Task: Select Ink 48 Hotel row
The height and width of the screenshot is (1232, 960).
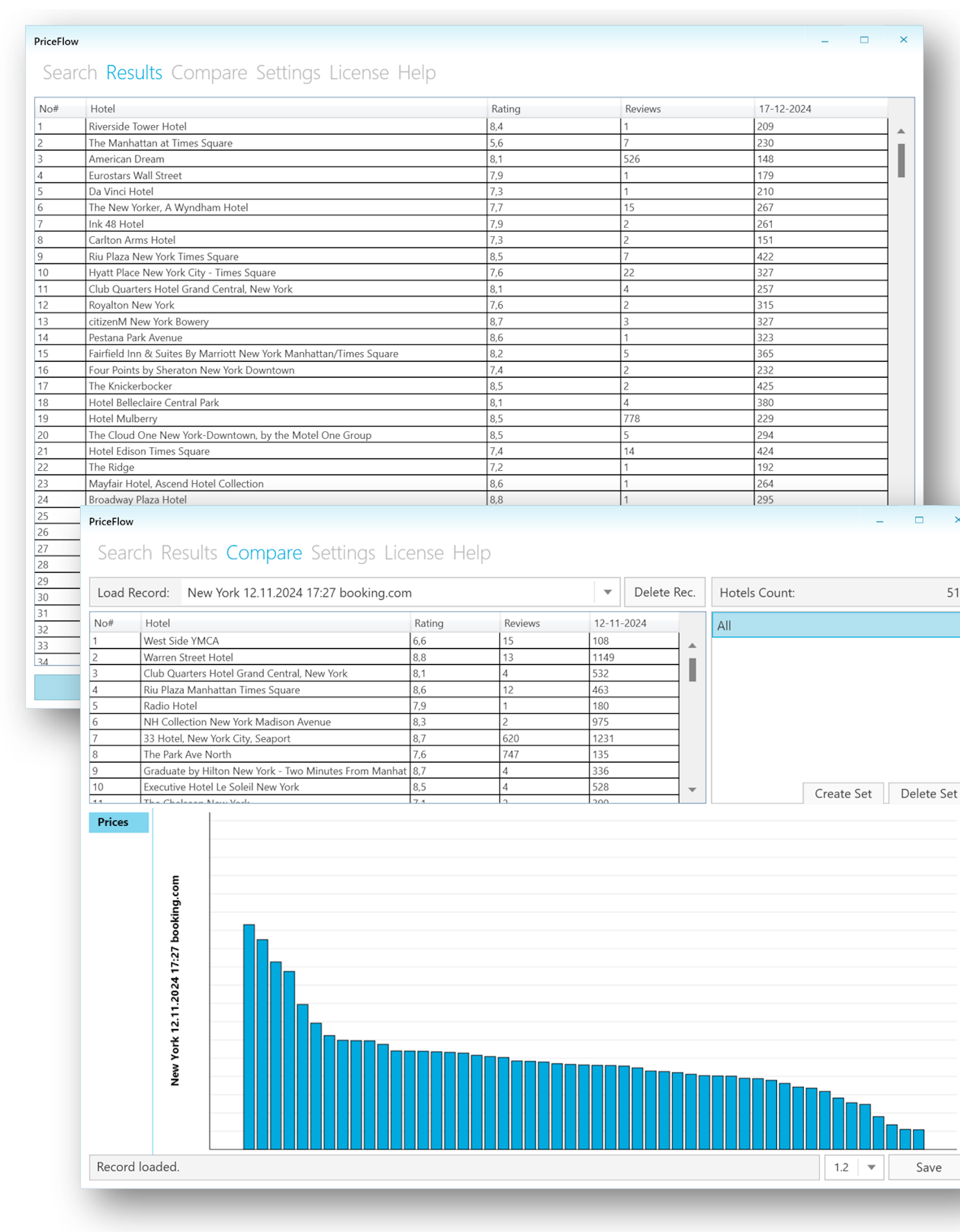Action: tap(461, 224)
